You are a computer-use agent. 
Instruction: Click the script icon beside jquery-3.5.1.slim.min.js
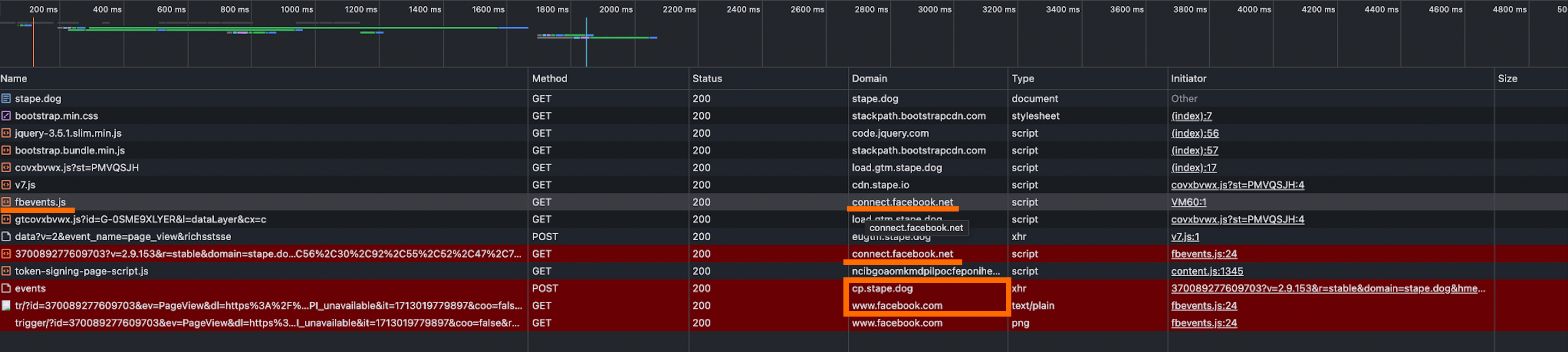pyautogui.click(x=6, y=132)
